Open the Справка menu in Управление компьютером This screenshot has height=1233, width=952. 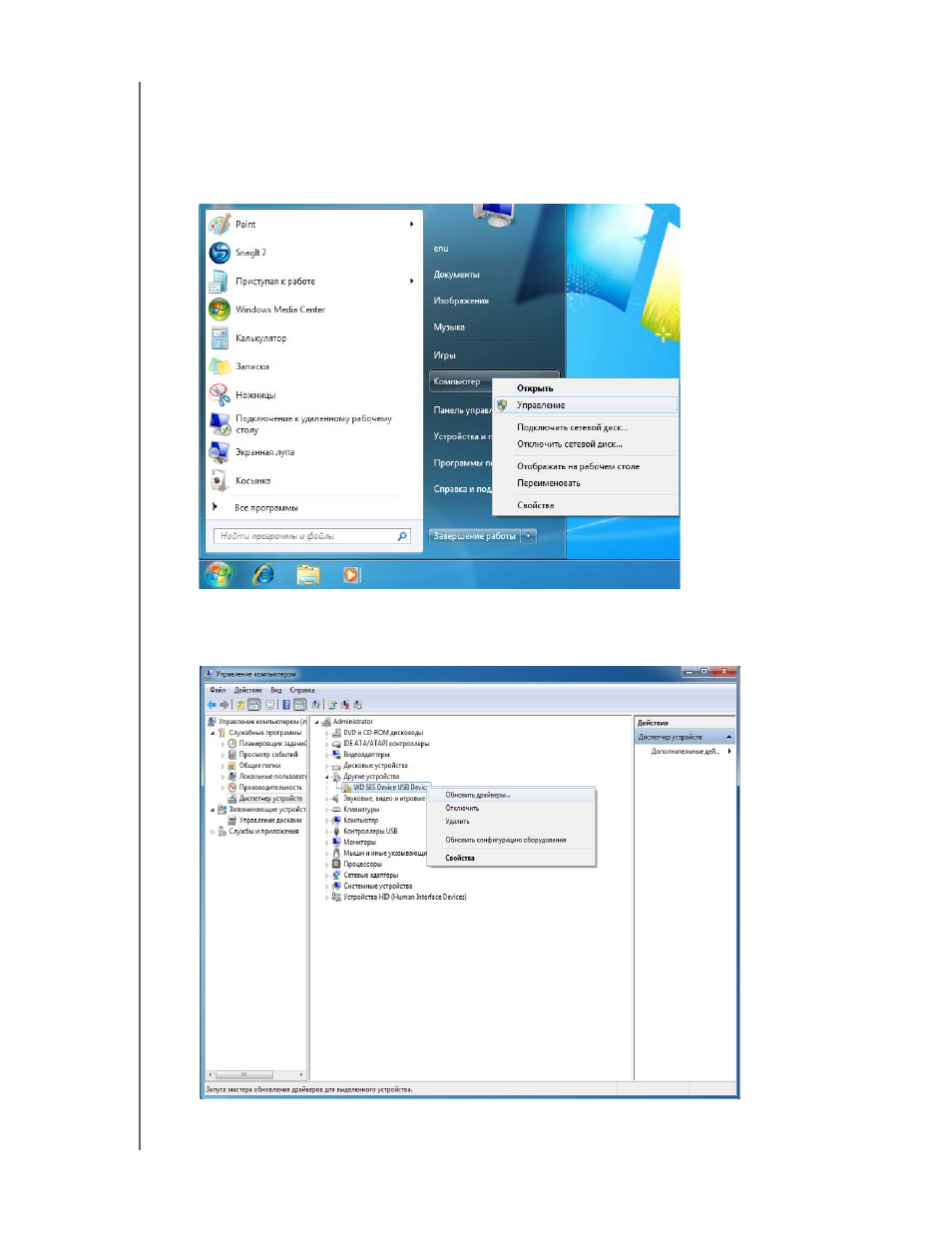point(302,690)
